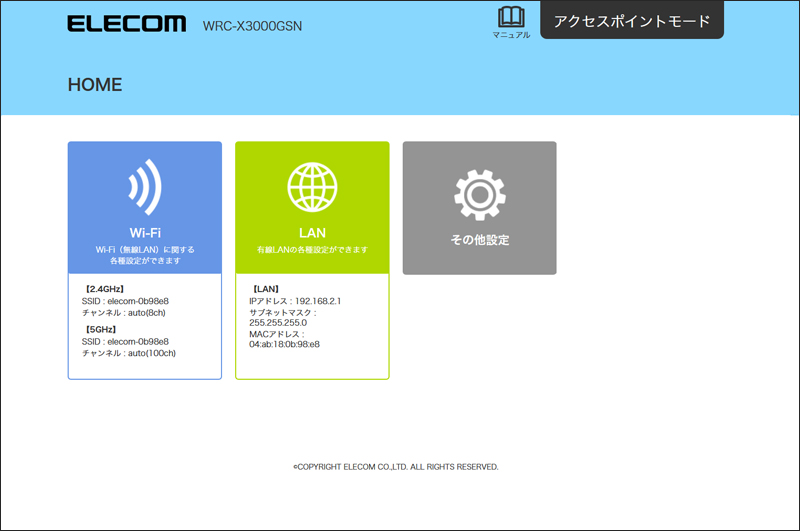Click the アクセスポイントモード badge
The image size is (800, 531).
632,20
